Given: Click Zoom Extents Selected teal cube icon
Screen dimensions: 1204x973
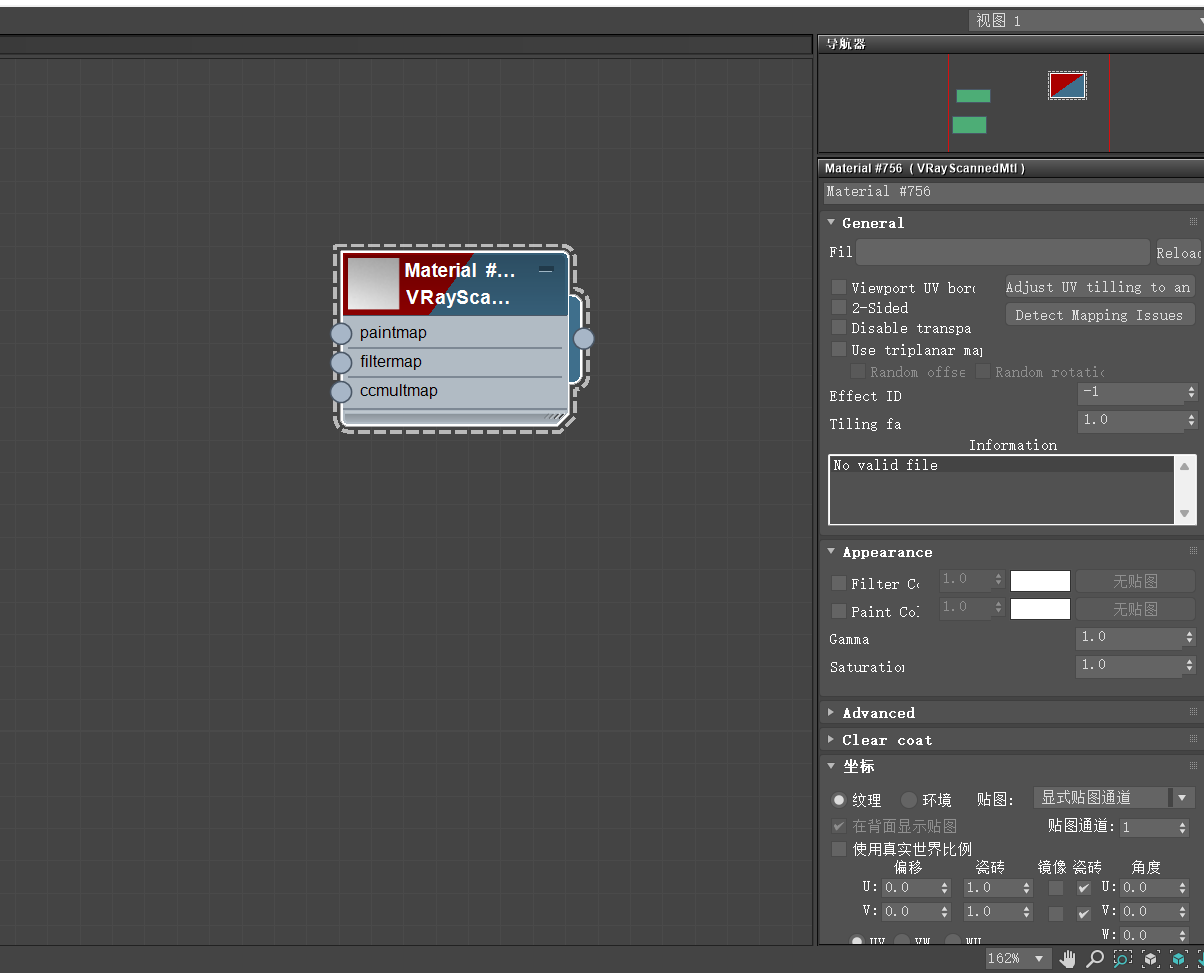Looking at the screenshot, I should 1179,959.
